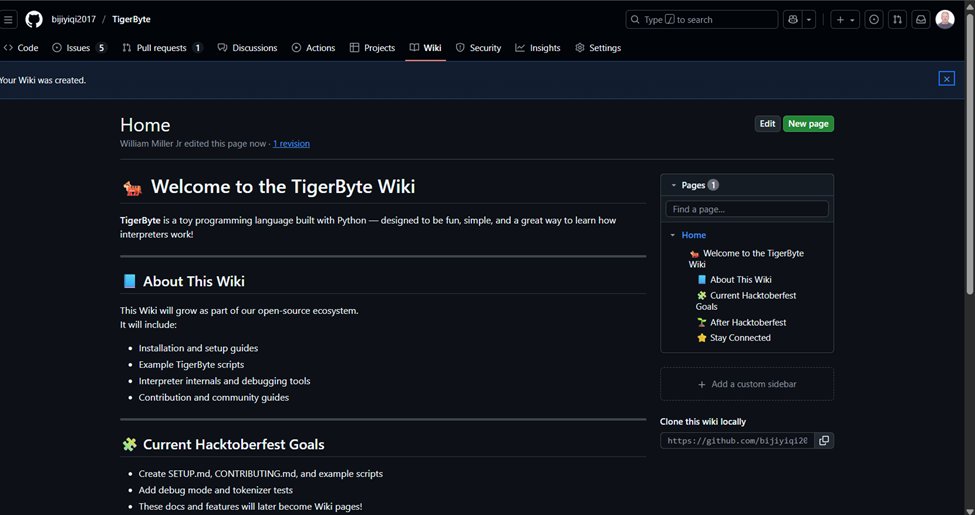Jump to After Hacktoberfest in outline

741,323
